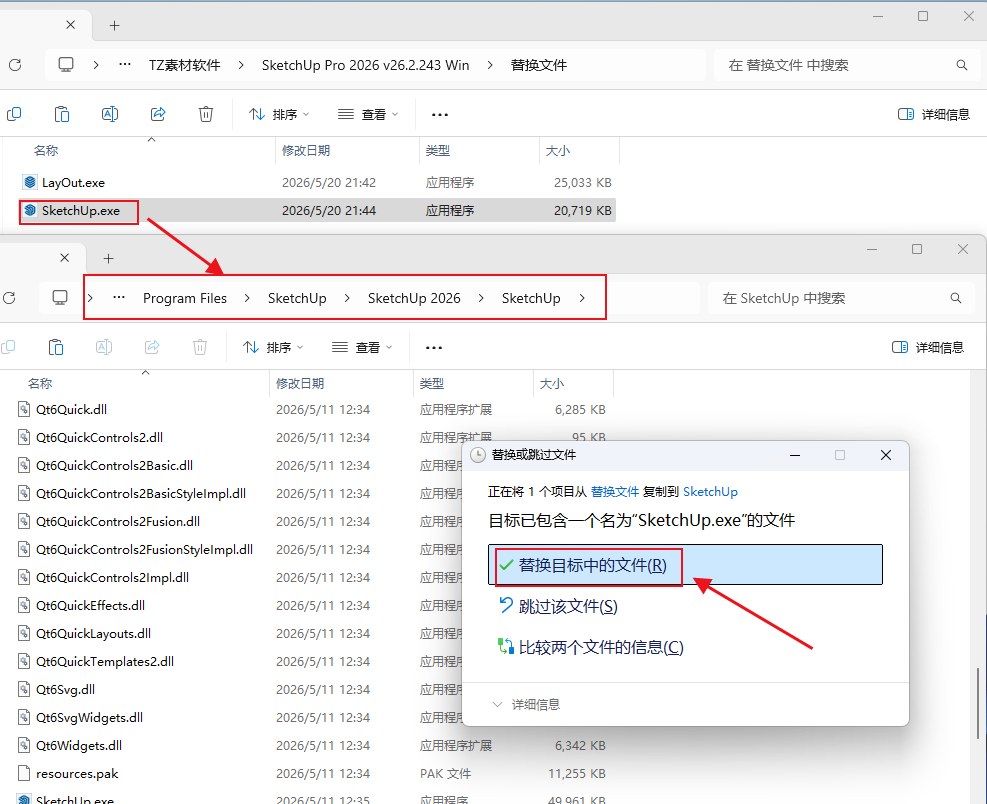Image resolution: width=987 pixels, height=804 pixels.
Task: Expand the chevron after TZ素材软件 breadcrumb
Action: coord(241,65)
